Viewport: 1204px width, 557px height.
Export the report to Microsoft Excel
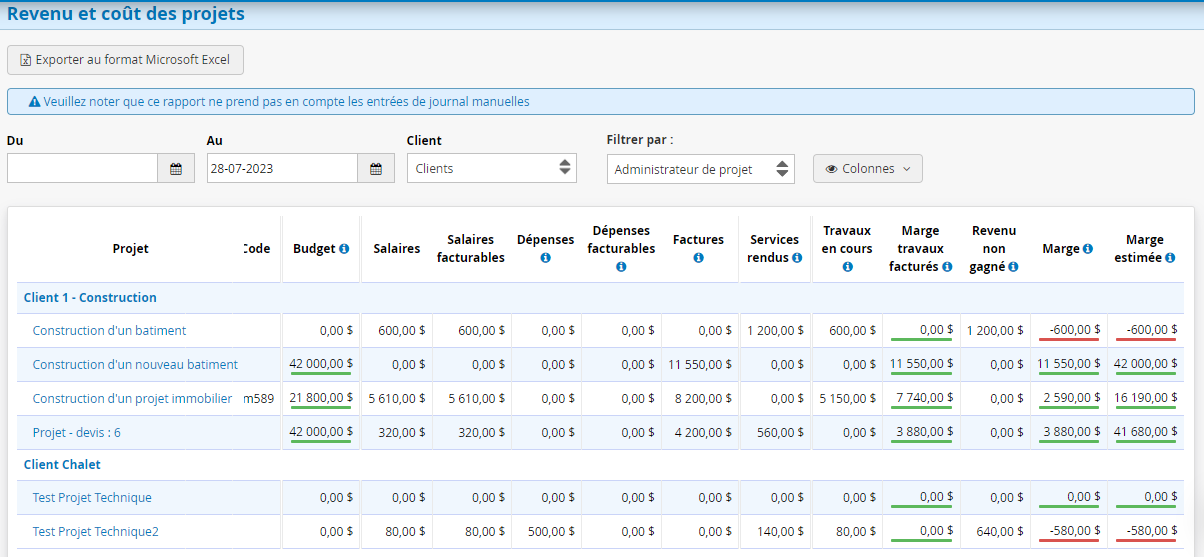125,60
